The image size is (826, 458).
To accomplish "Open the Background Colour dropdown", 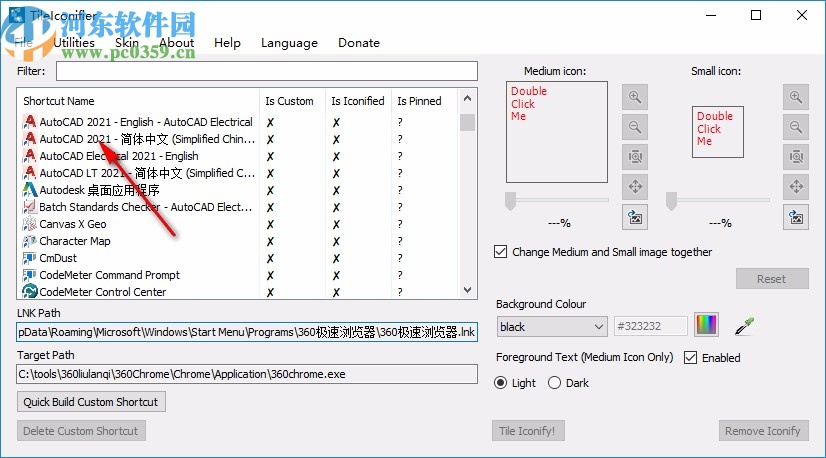I will tap(552, 327).
